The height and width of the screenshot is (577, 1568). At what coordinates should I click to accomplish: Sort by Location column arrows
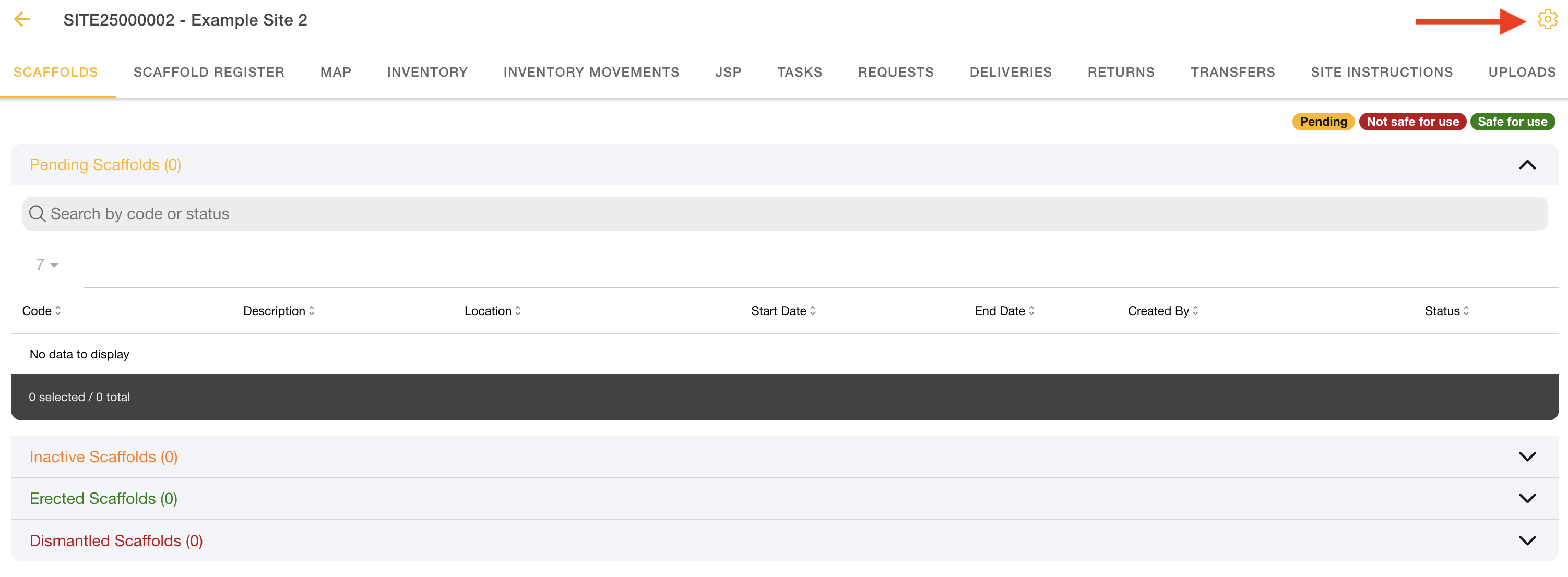(518, 311)
